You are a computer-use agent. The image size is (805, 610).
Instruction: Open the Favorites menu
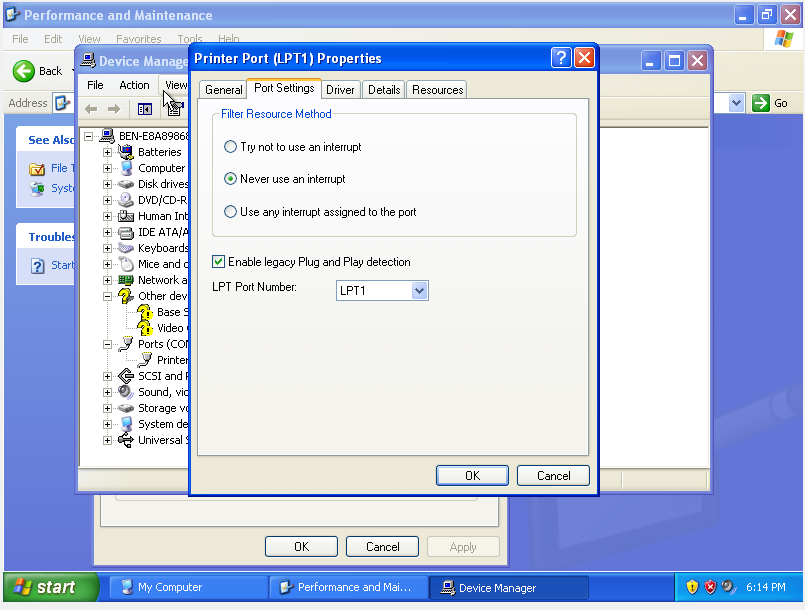coord(139,39)
